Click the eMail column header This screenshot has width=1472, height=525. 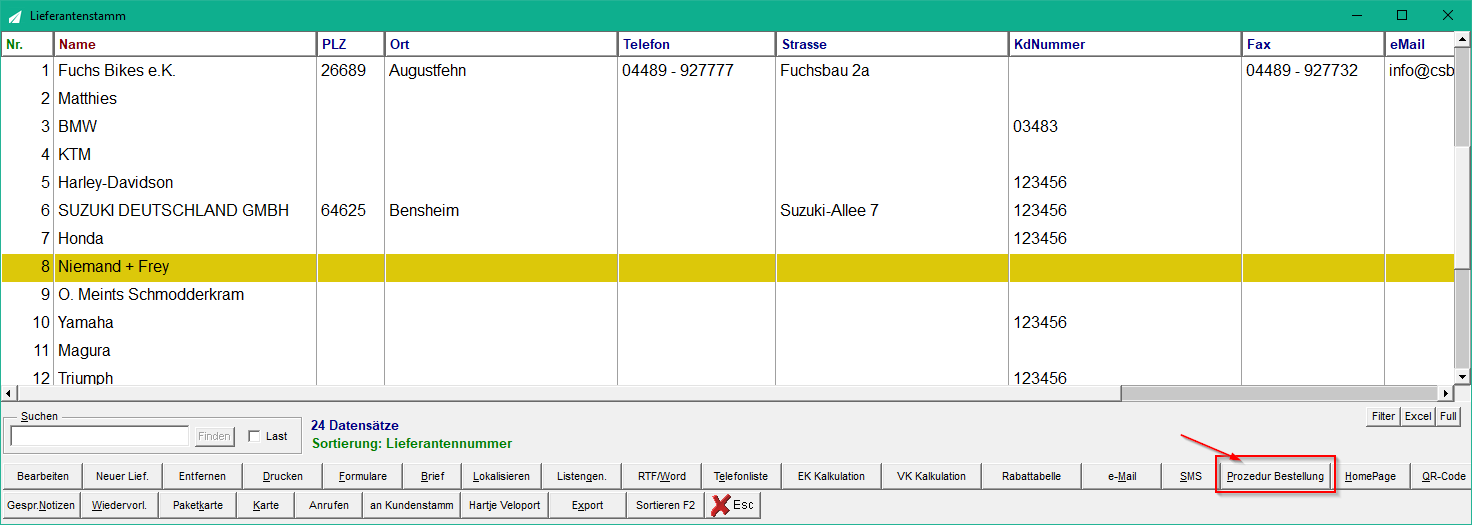pos(1419,44)
